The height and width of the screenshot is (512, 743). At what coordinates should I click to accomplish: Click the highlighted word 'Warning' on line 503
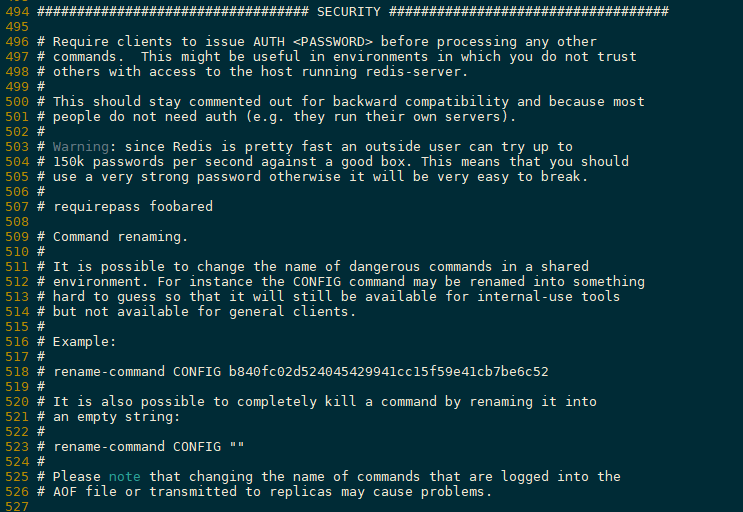point(81,147)
